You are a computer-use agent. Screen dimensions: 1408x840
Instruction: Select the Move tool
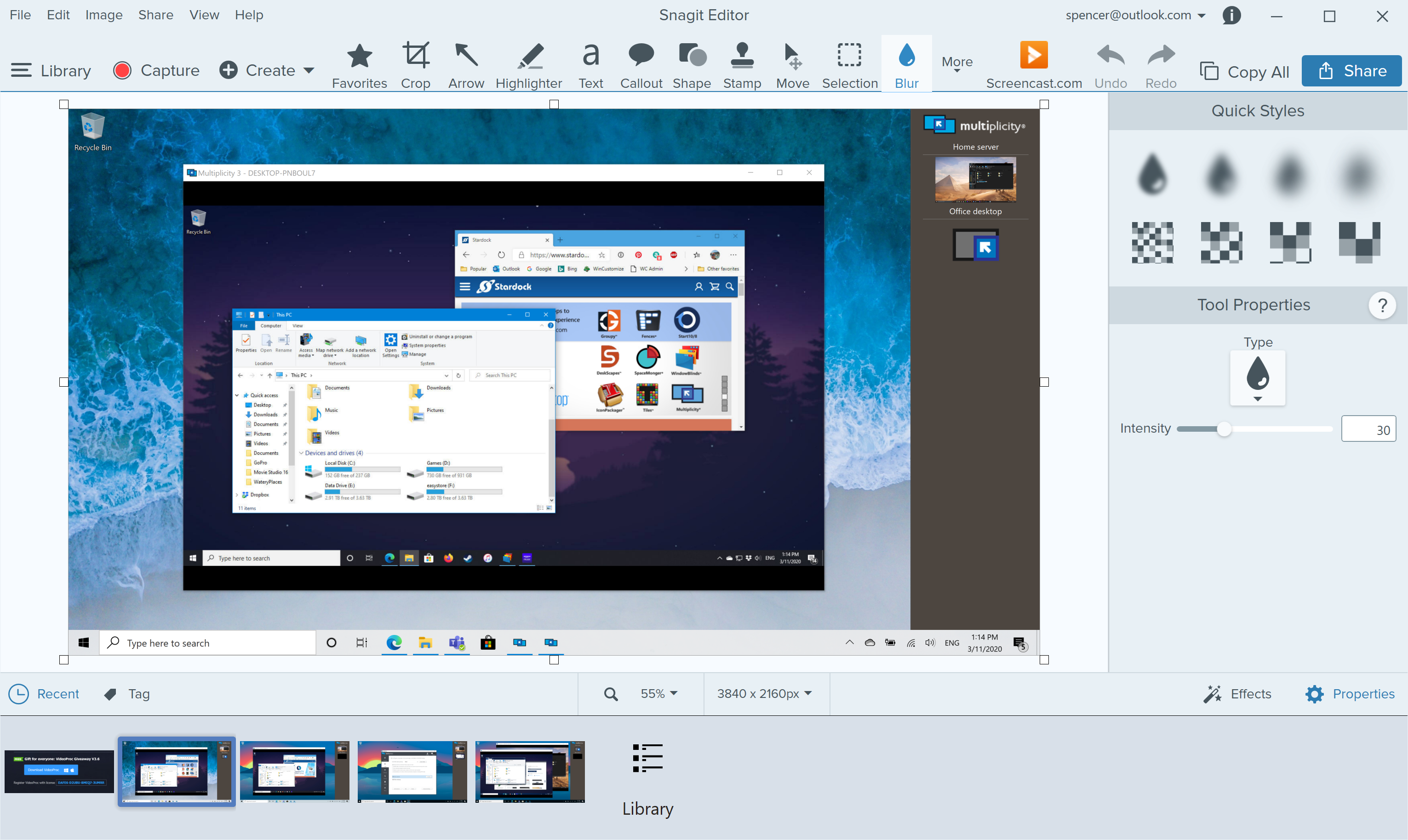tap(793, 65)
